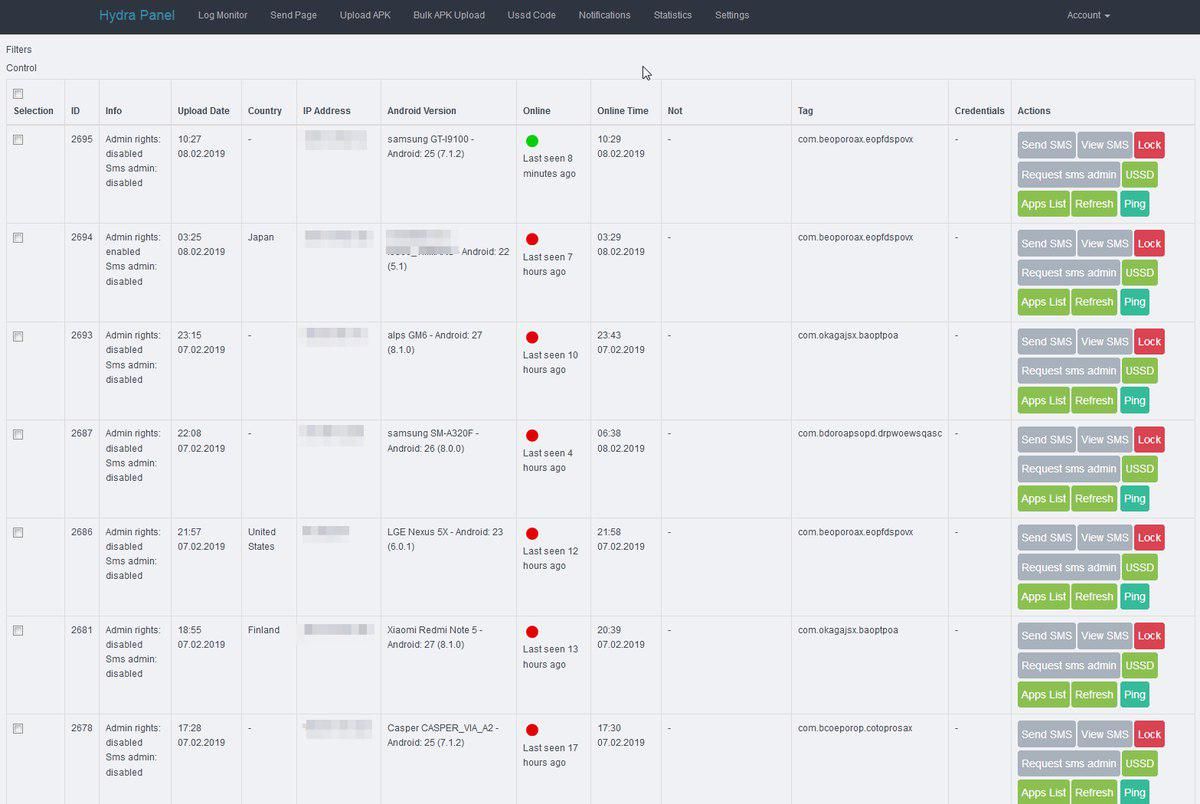Refresh device 2687
The height and width of the screenshot is (804, 1200).
[1094, 498]
